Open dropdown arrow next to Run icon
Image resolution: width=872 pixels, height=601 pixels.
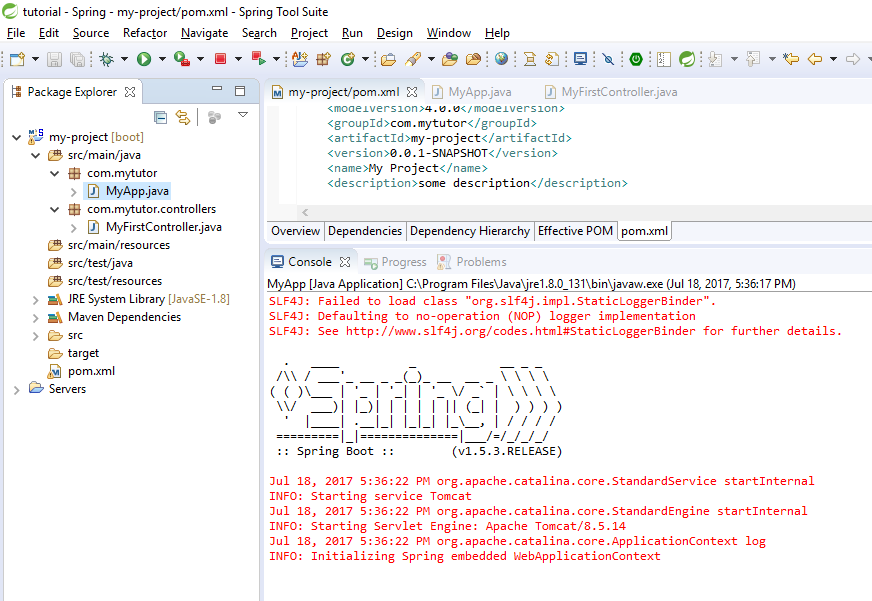162,59
